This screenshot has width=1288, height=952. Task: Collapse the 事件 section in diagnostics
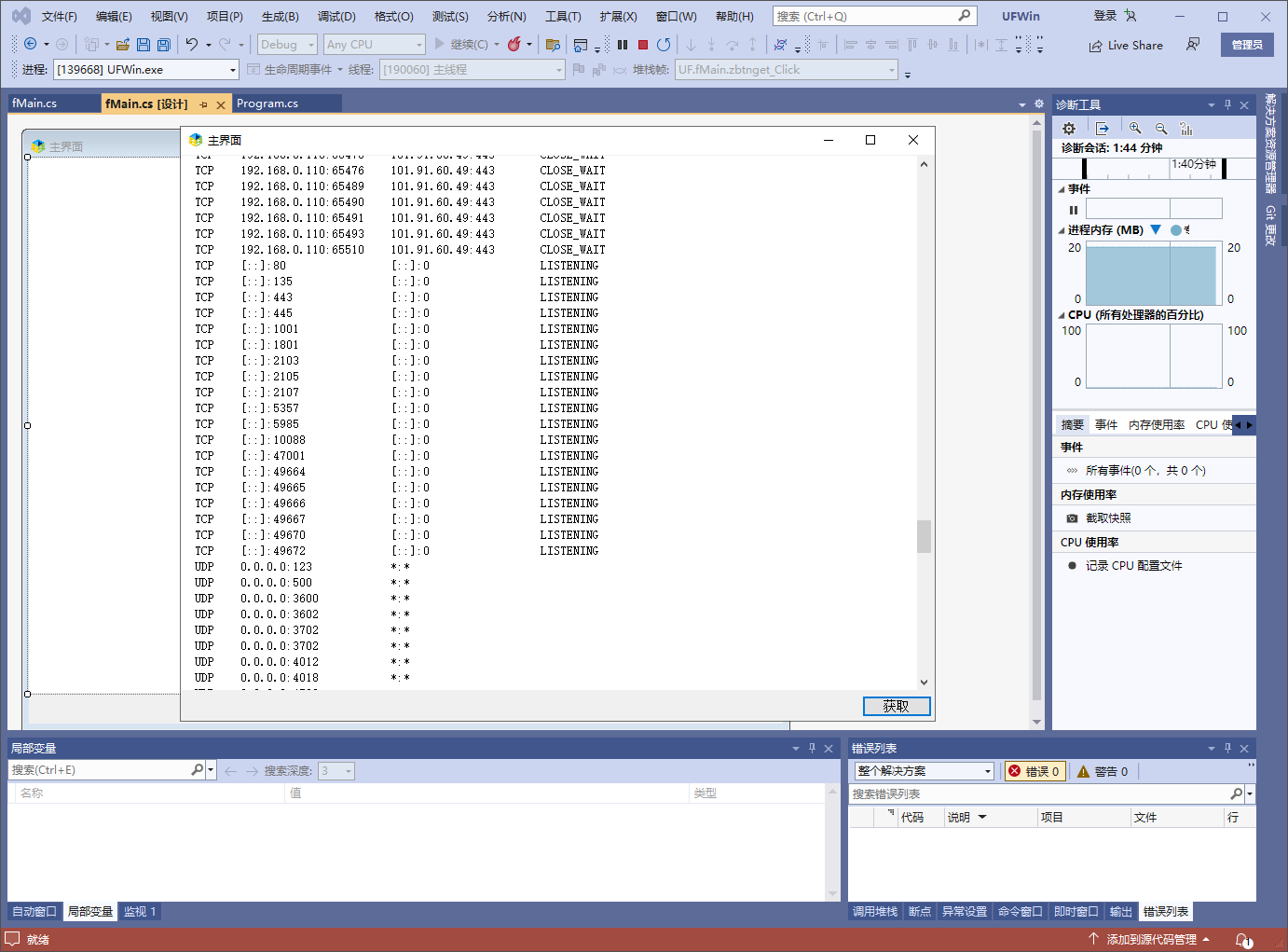1062,189
